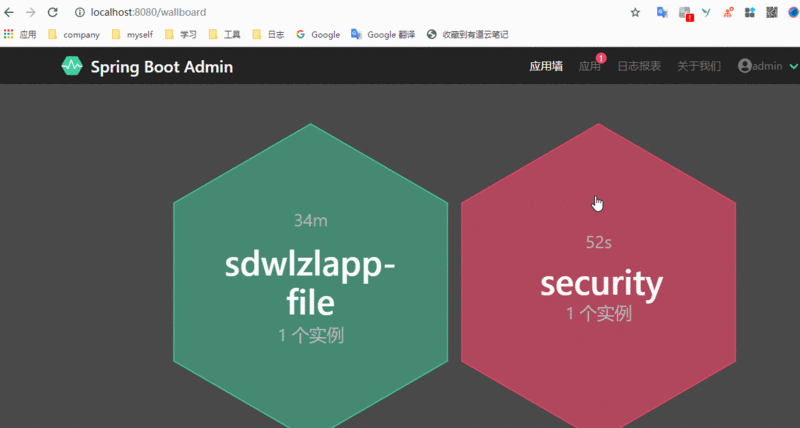Open the myself bookmark folder
The height and width of the screenshot is (428, 800).
click(132, 35)
